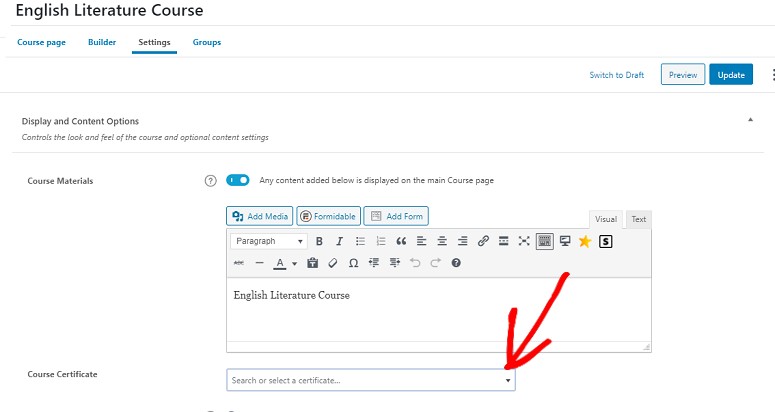Click the monitor icon in editor toolbar
This screenshot has height=412, width=775.
tap(565, 241)
